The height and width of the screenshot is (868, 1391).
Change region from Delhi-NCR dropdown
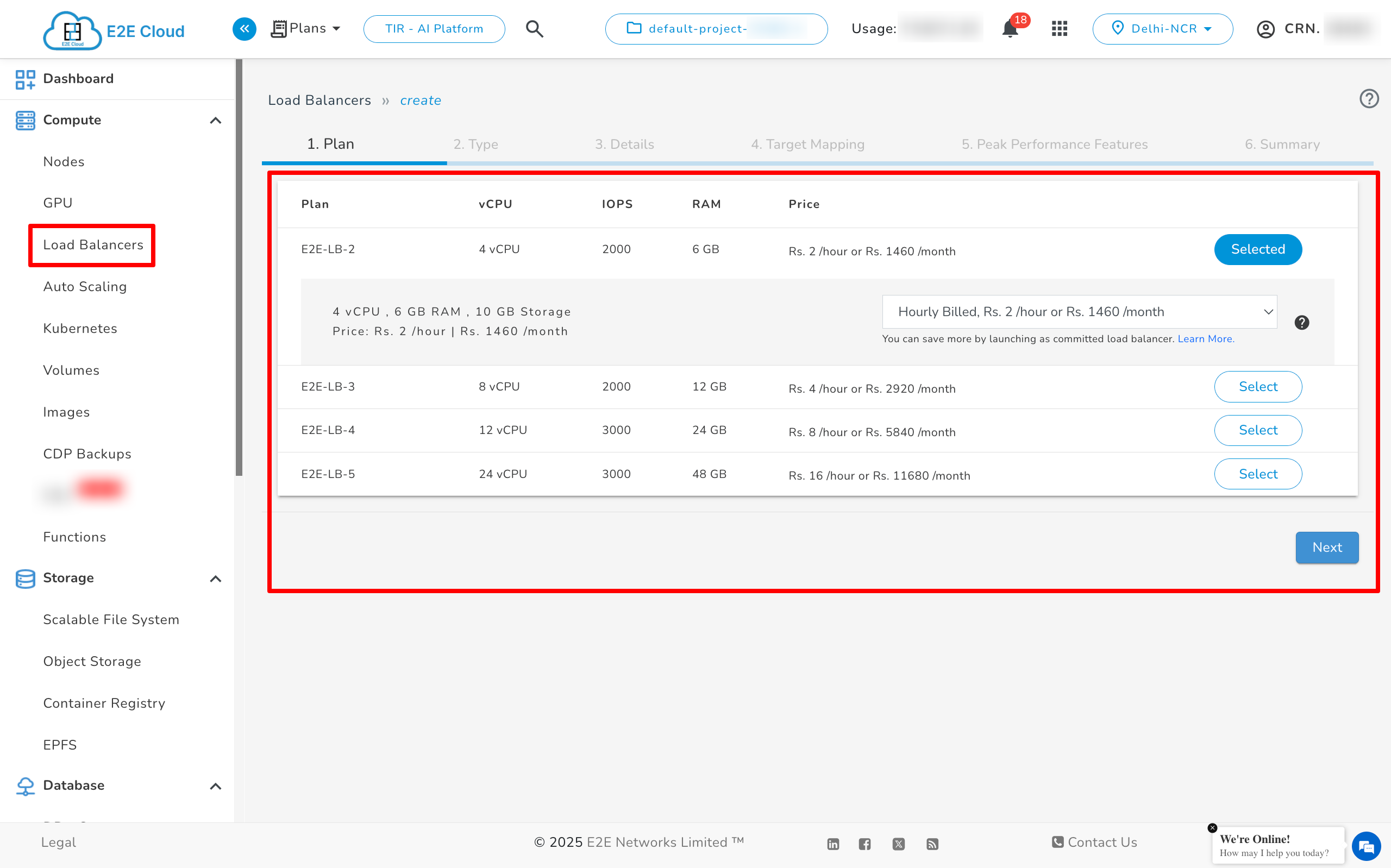click(1162, 29)
